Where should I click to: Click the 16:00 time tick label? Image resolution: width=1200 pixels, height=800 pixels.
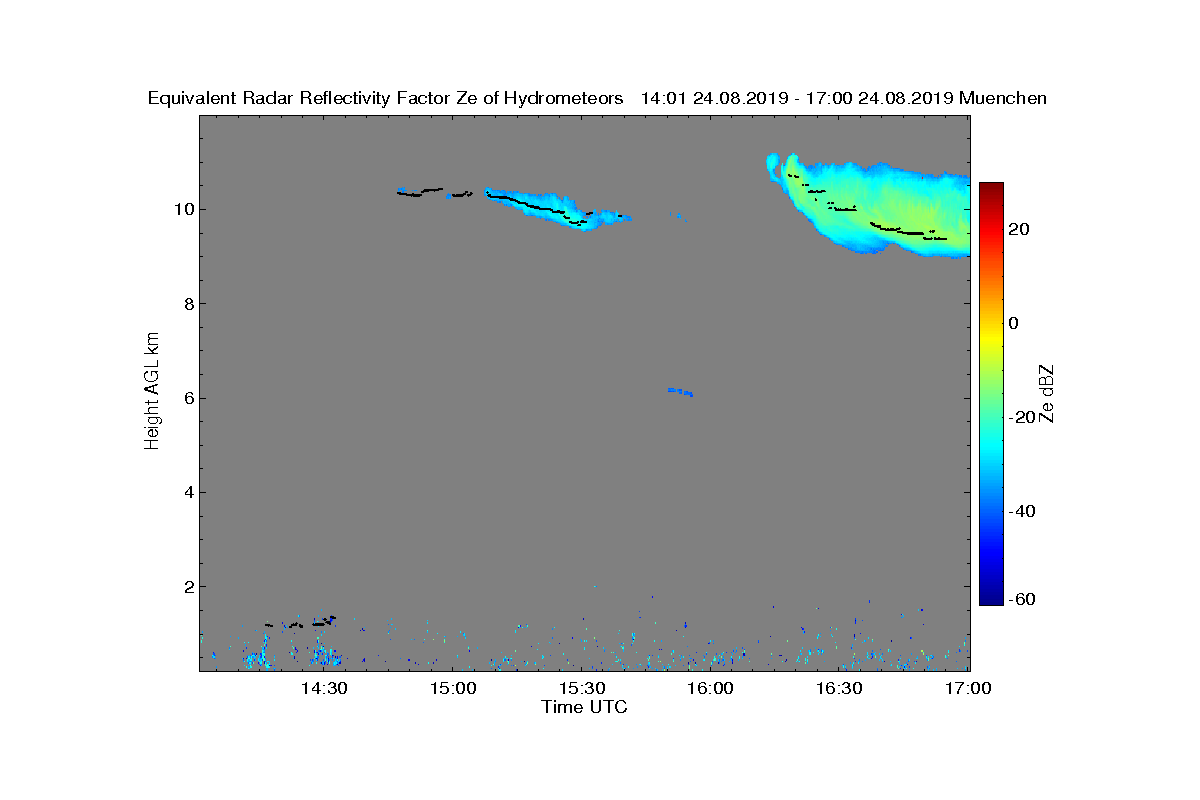click(x=711, y=689)
